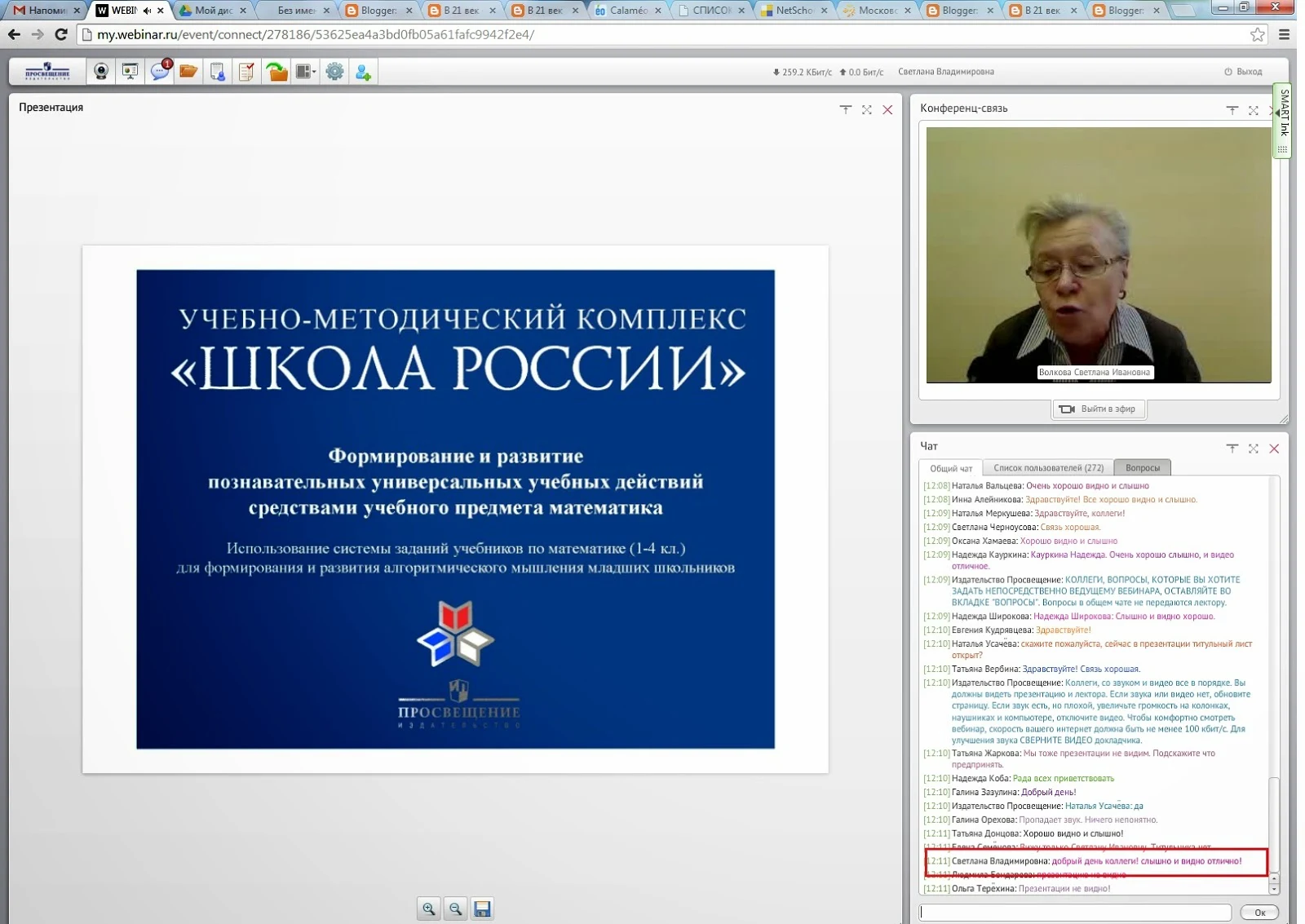
Task: Expand the Чат panel to fullscreen
Action: [x=1254, y=449]
